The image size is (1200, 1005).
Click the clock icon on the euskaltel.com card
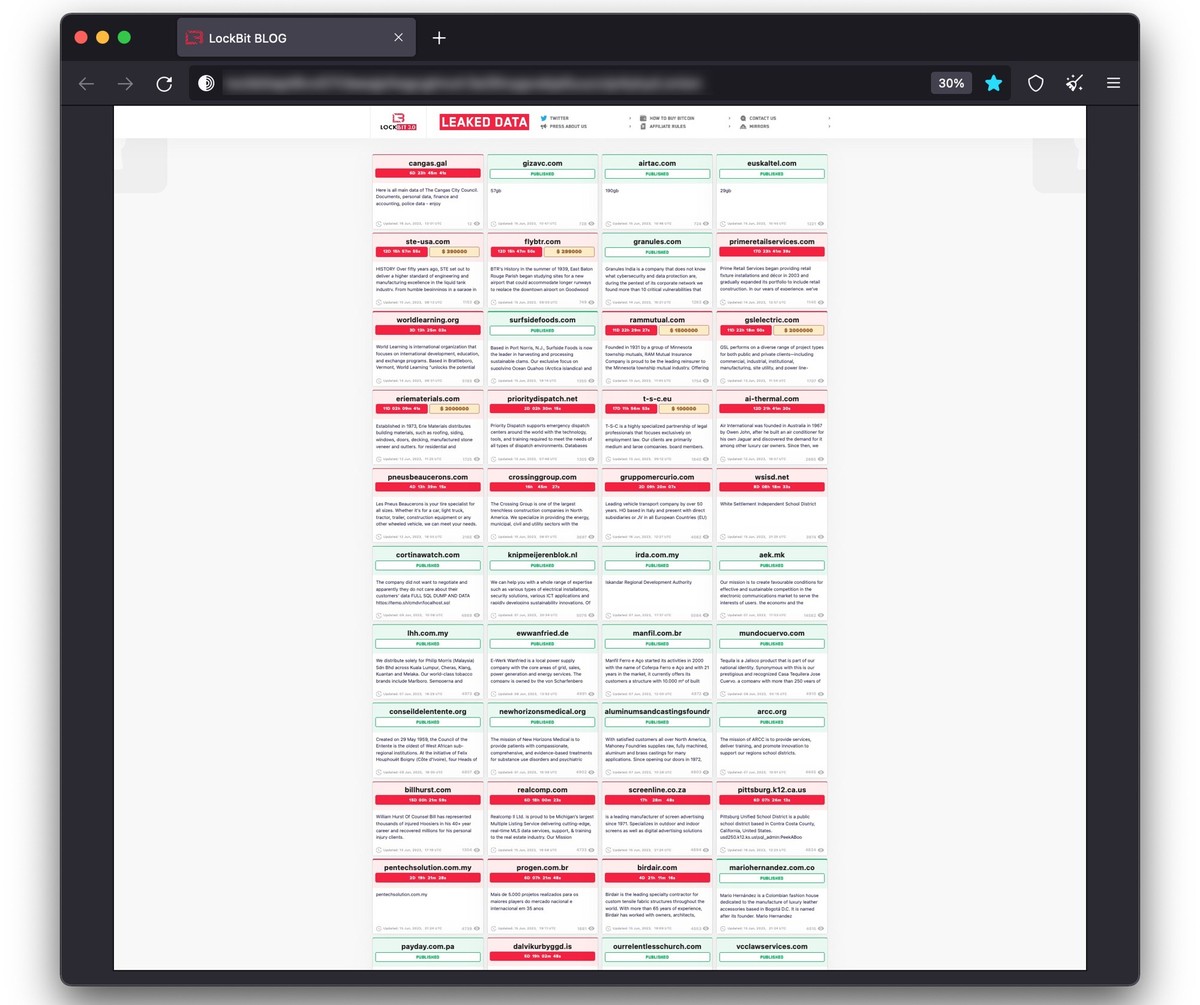pyautogui.click(x=723, y=224)
